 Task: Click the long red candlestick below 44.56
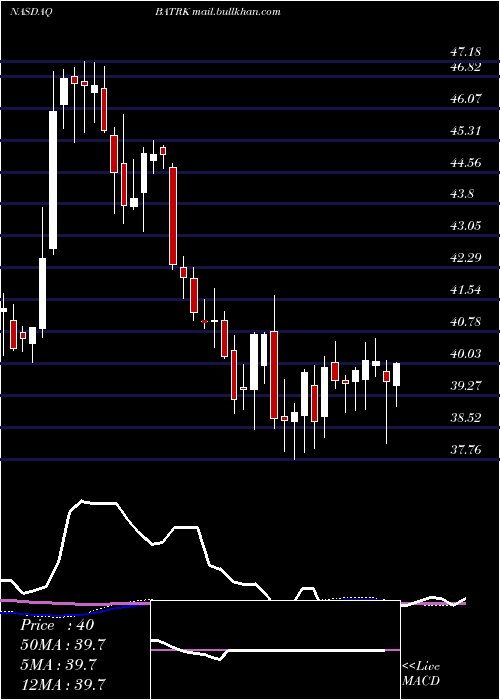point(173,216)
